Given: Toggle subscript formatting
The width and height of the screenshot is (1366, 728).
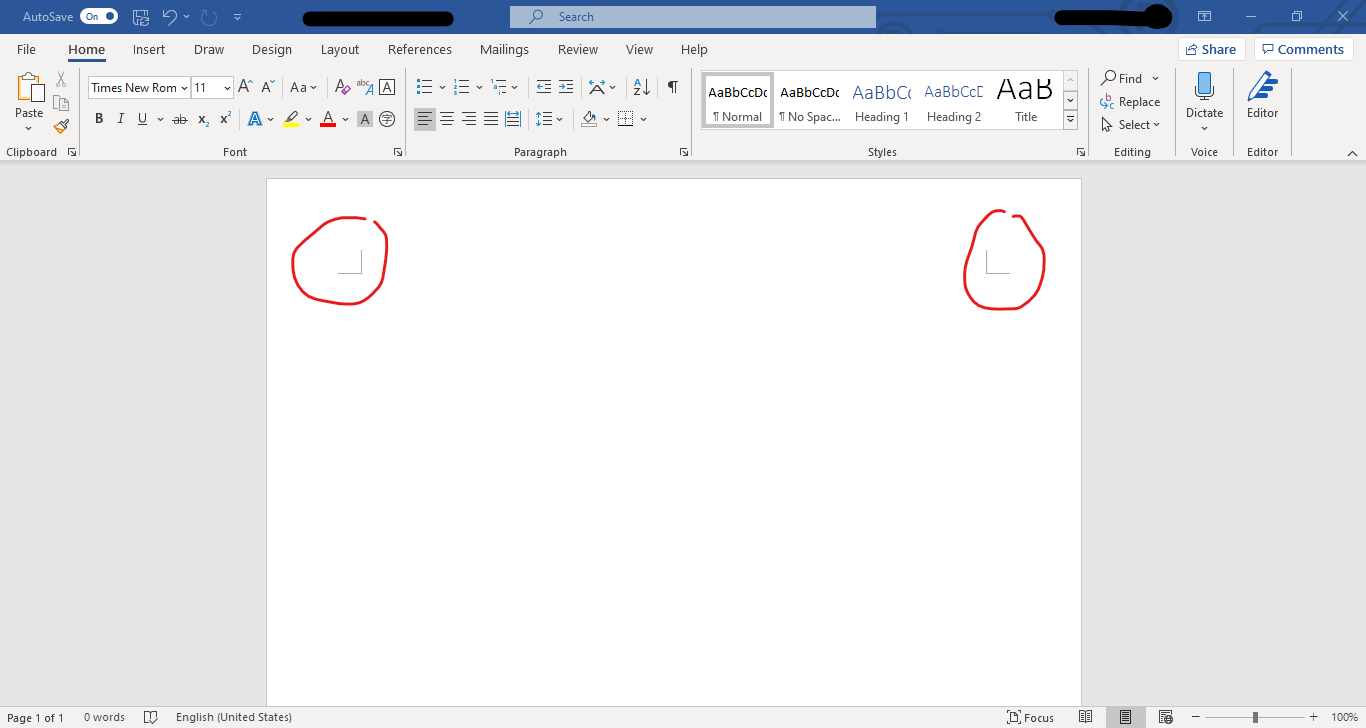Looking at the screenshot, I should tap(202, 119).
